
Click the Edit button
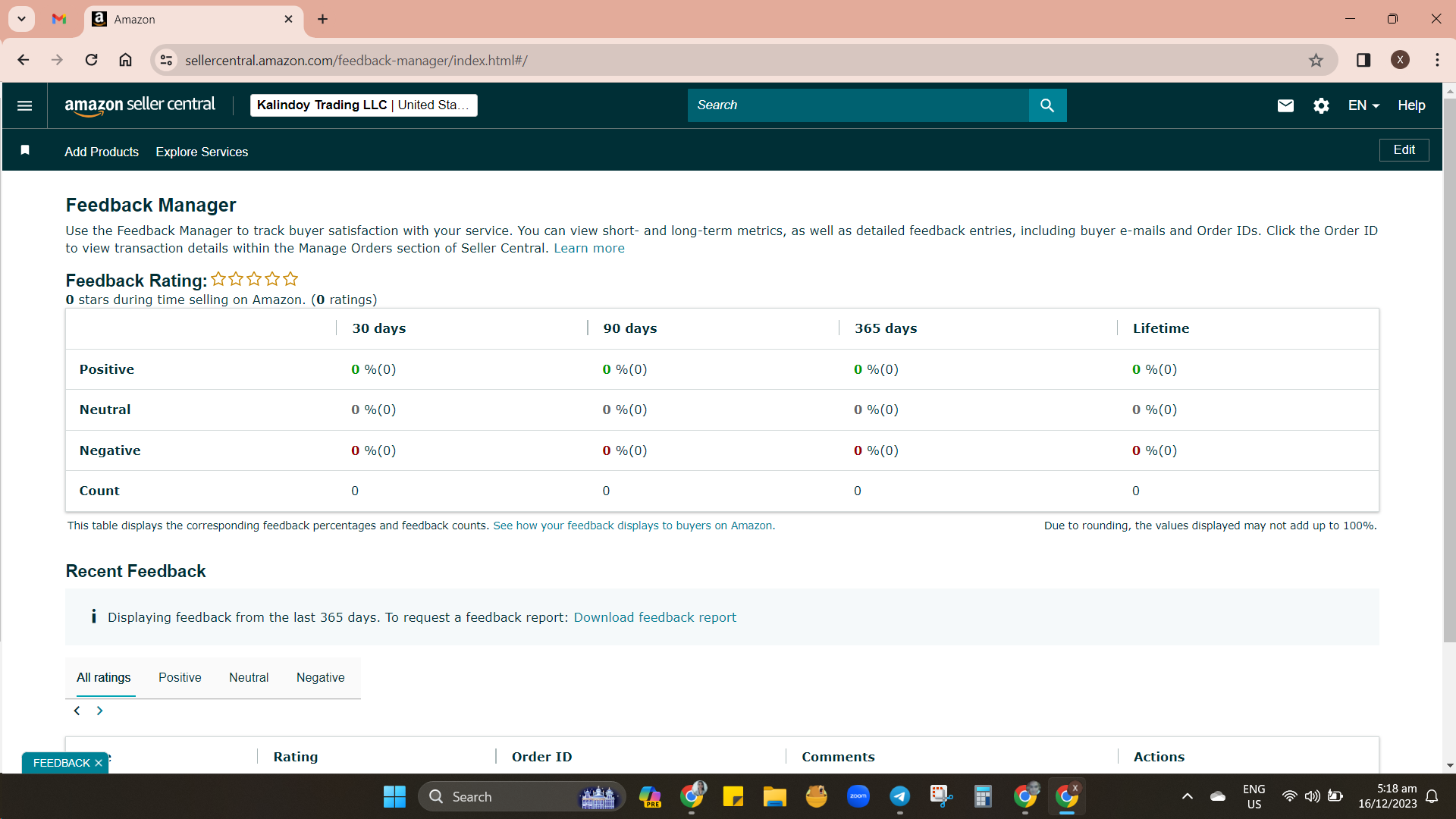tap(1404, 150)
